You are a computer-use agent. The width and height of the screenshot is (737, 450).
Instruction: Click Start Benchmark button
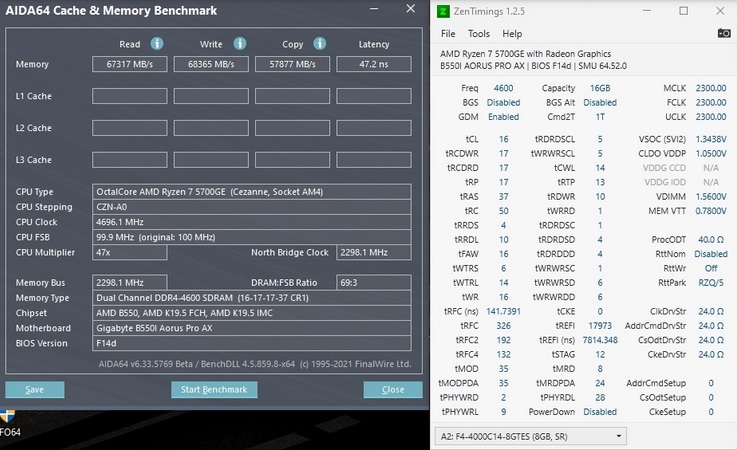pyautogui.click(x=214, y=389)
